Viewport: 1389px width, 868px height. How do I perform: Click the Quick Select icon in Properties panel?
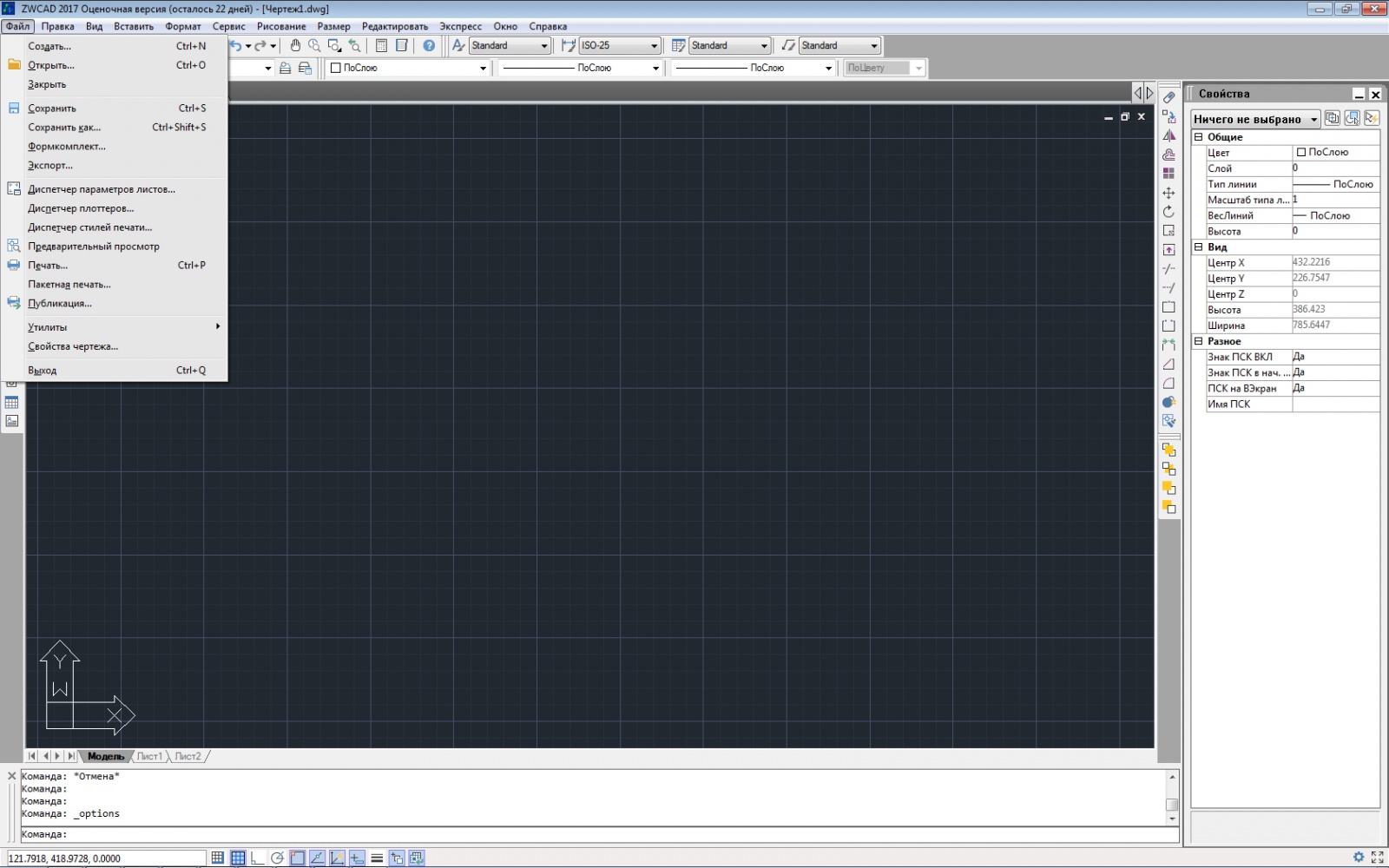1373,118
